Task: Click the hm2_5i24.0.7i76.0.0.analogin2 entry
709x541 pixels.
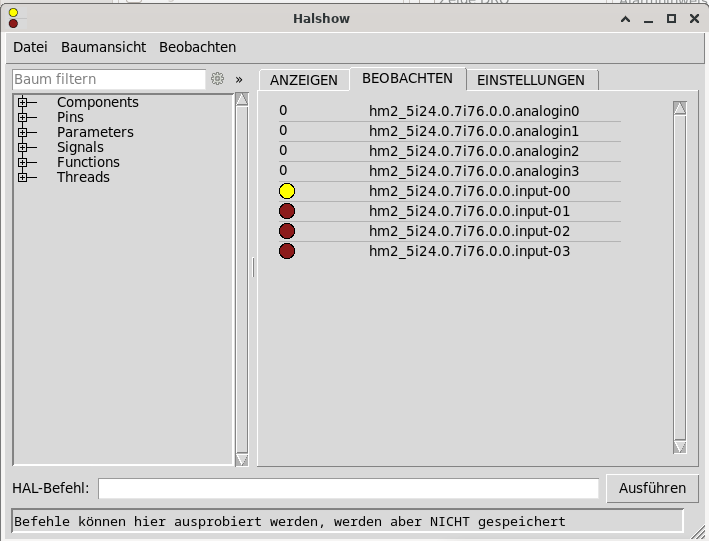Action: tap(474, 151)
